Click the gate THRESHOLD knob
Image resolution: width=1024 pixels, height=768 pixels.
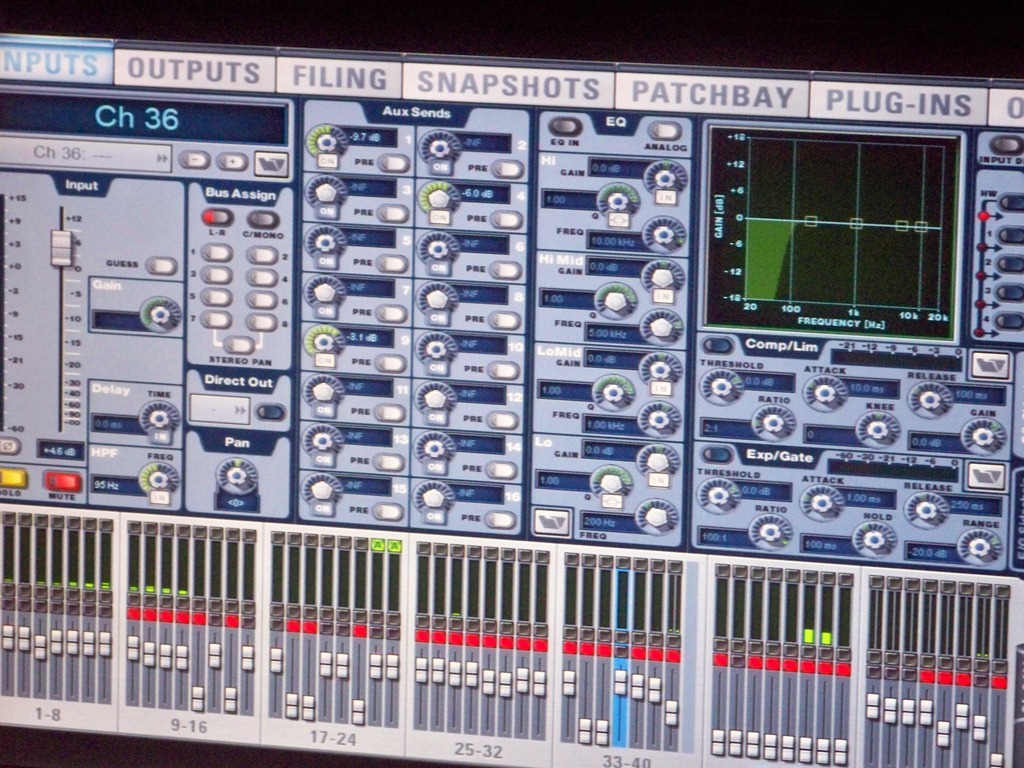[719, 496]
